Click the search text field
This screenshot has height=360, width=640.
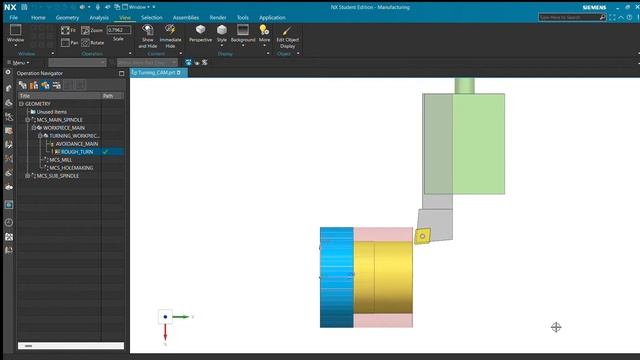(569, 17)
